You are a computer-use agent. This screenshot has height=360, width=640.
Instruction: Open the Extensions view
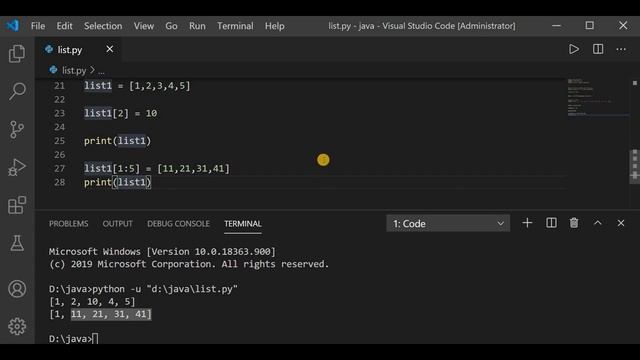point(17,205)
